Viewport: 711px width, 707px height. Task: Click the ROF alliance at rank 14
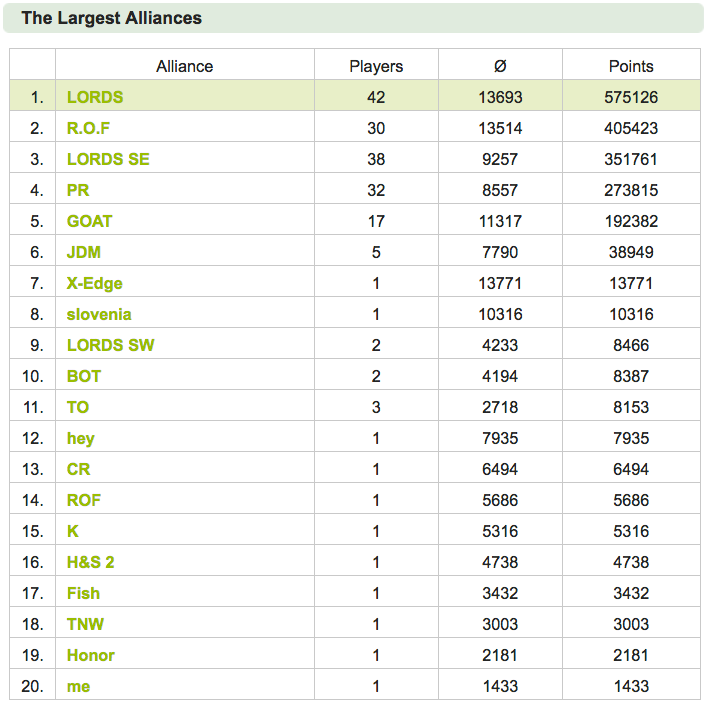pos(83,500)
